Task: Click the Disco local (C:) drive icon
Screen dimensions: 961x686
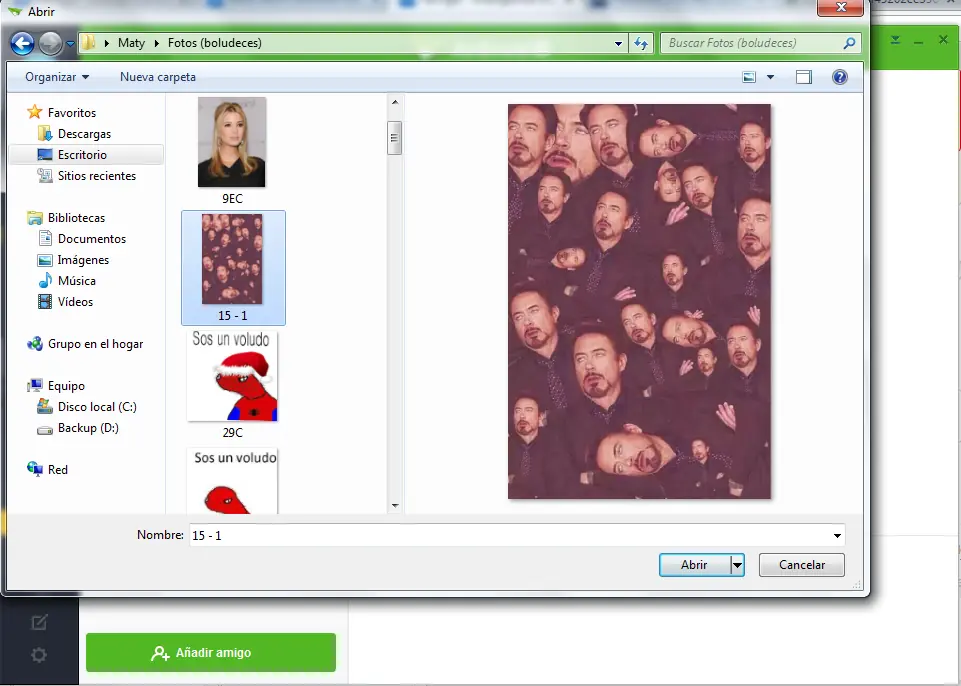Action: (x=45, y=406)
